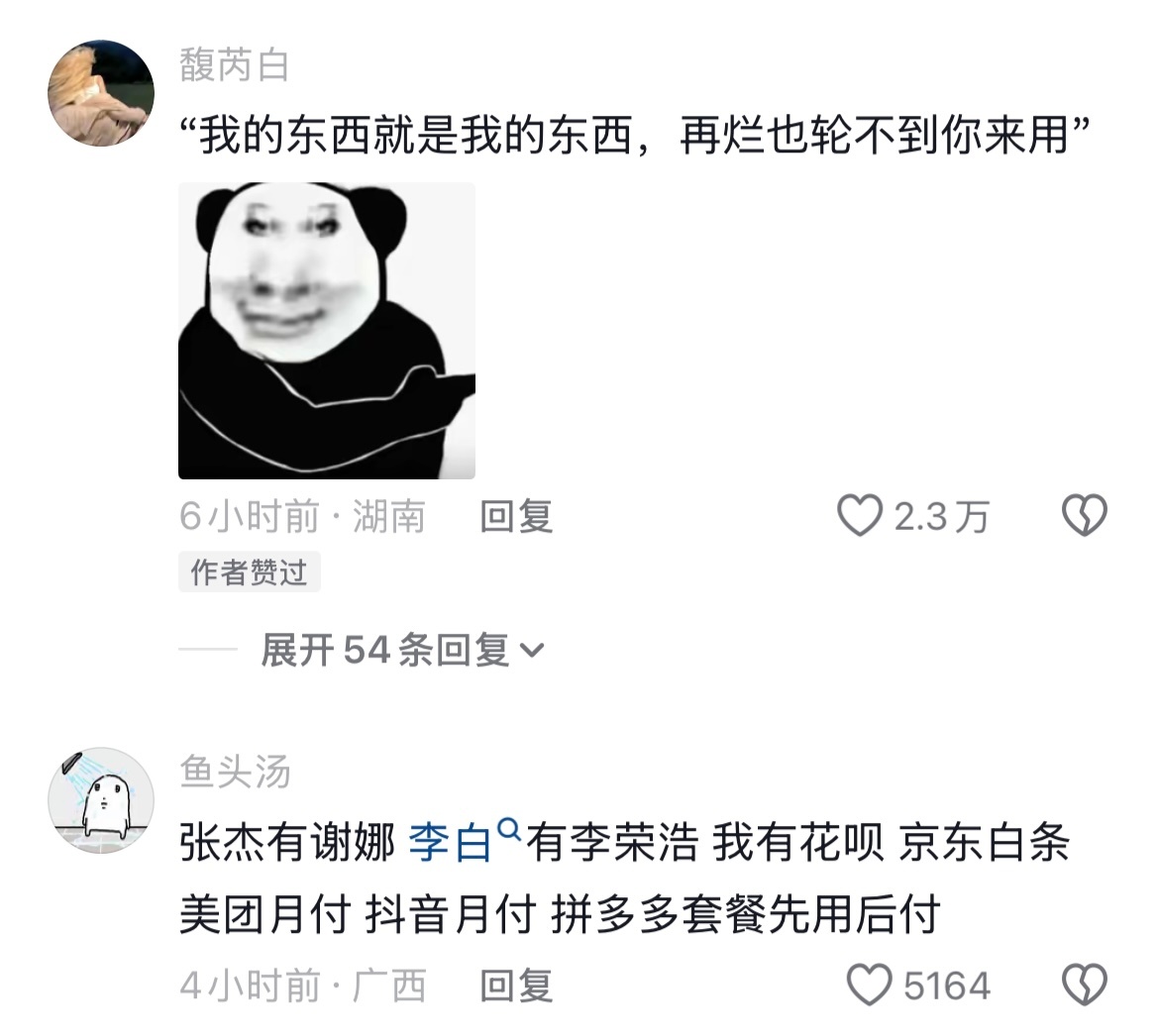
Task: Open 馥芮白's profile avatar
Action: pos(101,93)
